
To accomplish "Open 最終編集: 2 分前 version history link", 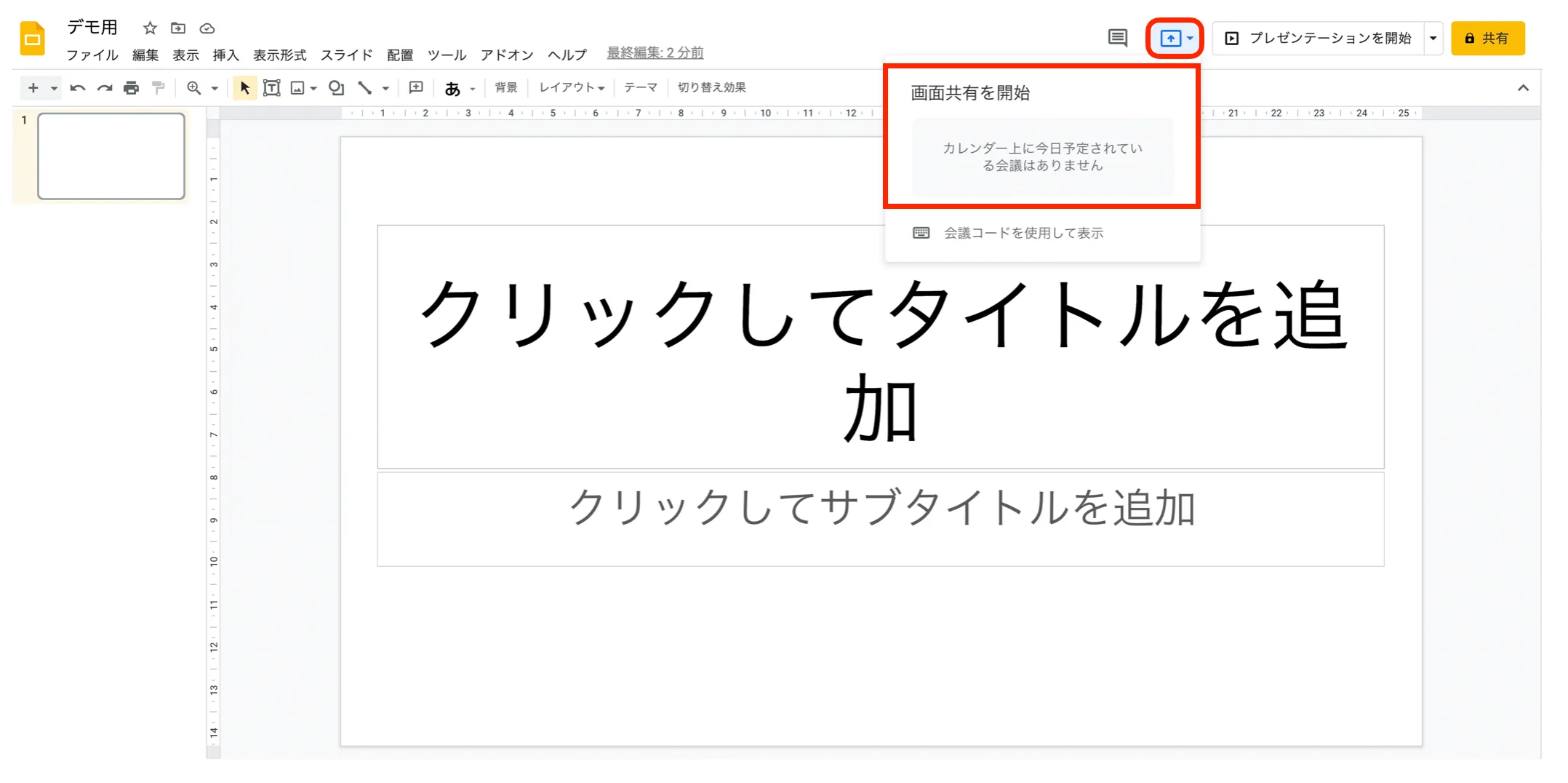I will click(x=655, y=52).
